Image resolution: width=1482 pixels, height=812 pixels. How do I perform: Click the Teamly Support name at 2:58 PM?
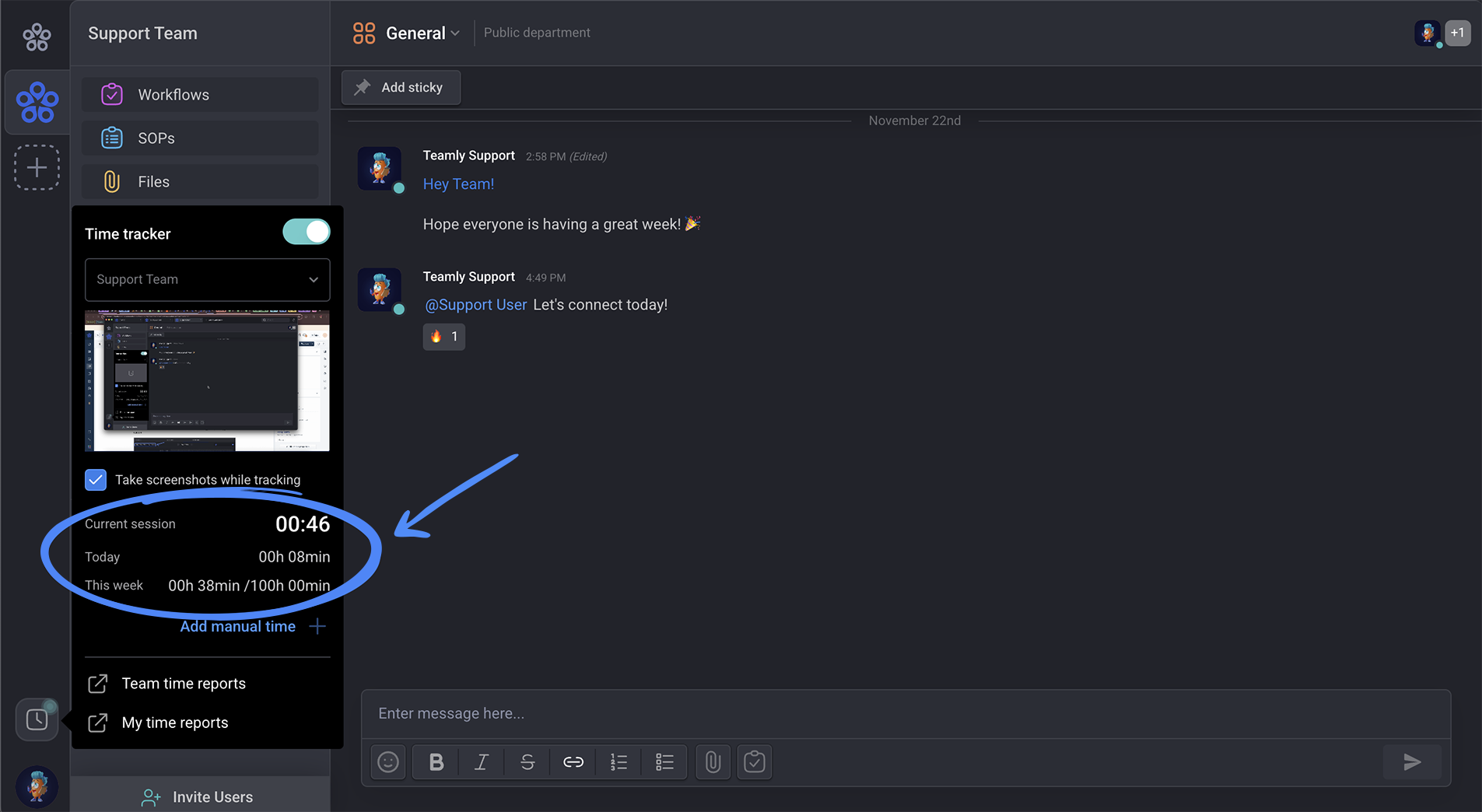(x=468, y=156)
